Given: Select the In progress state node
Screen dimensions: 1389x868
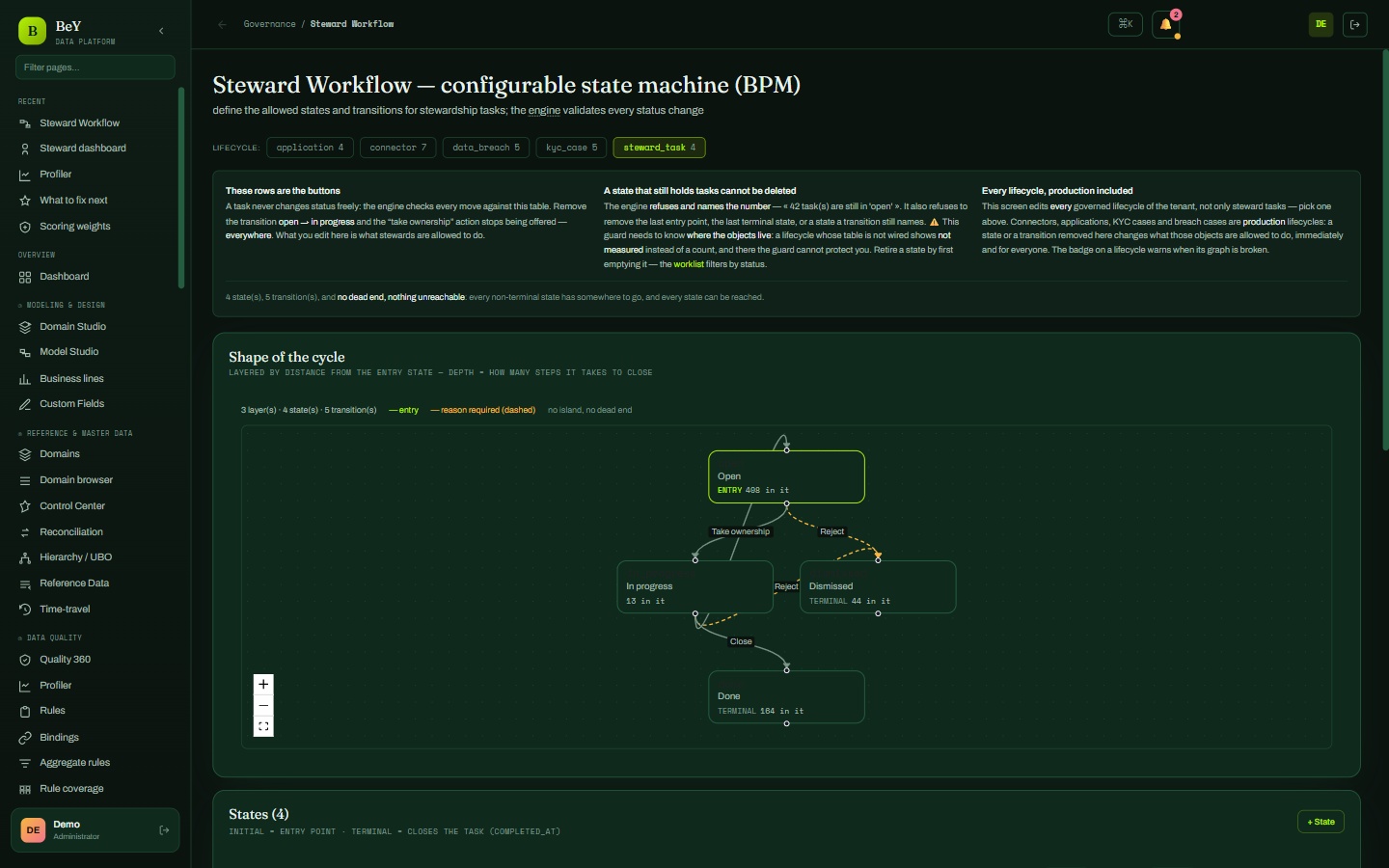Looking at the screenshot, I should point(694,586).
